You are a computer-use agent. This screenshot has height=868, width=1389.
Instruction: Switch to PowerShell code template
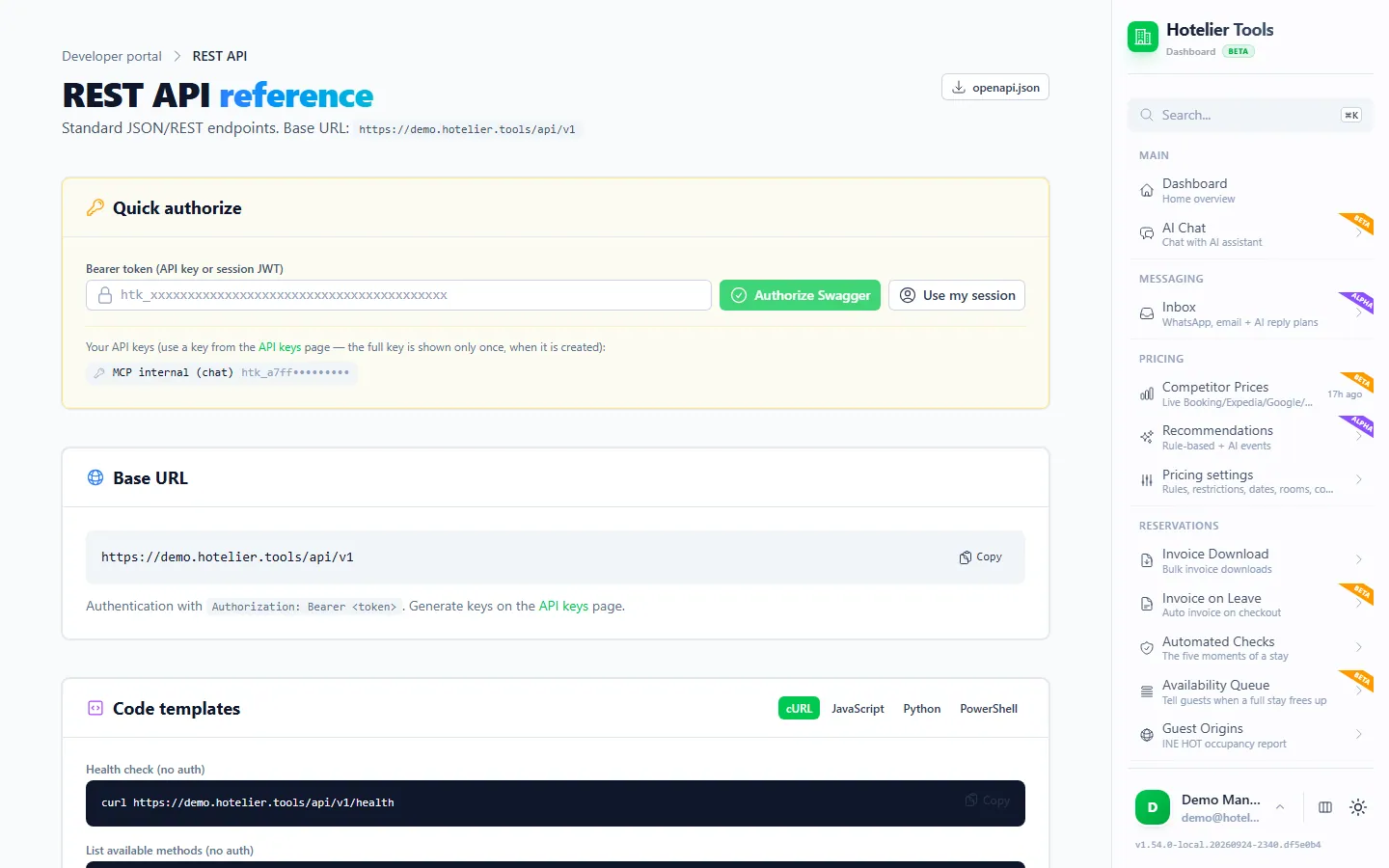tap(989, 708)
